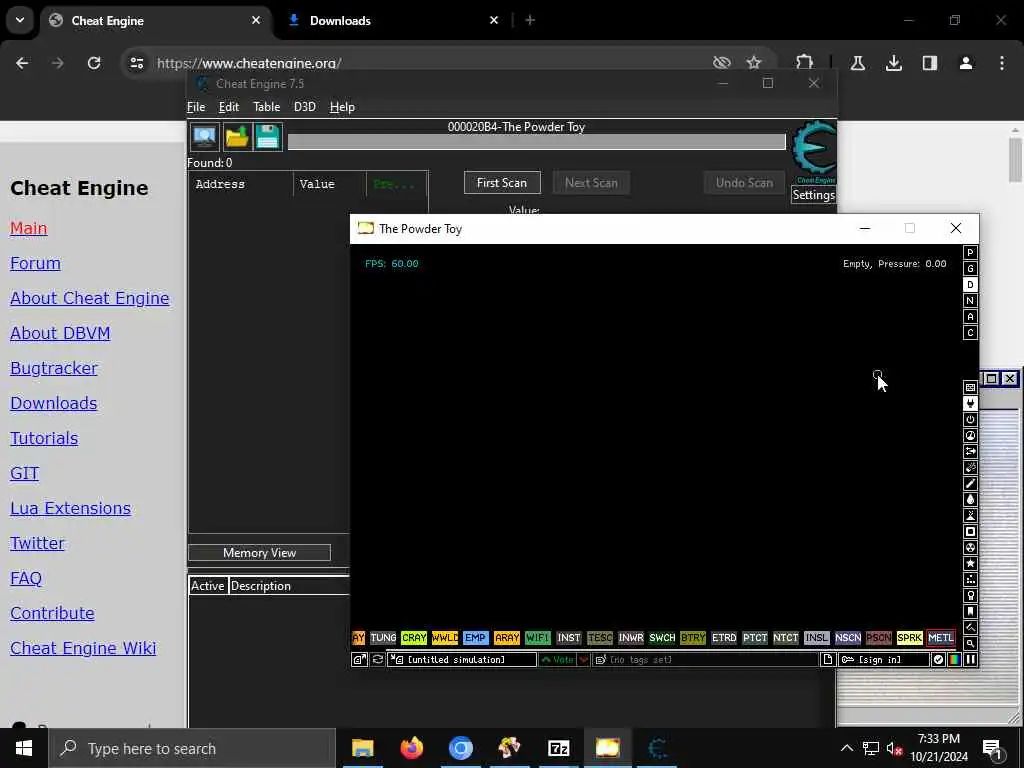The width and height of the screenshot is (1024, 768).
Task: Toggle G gravity field quick option
Action: 970,268
